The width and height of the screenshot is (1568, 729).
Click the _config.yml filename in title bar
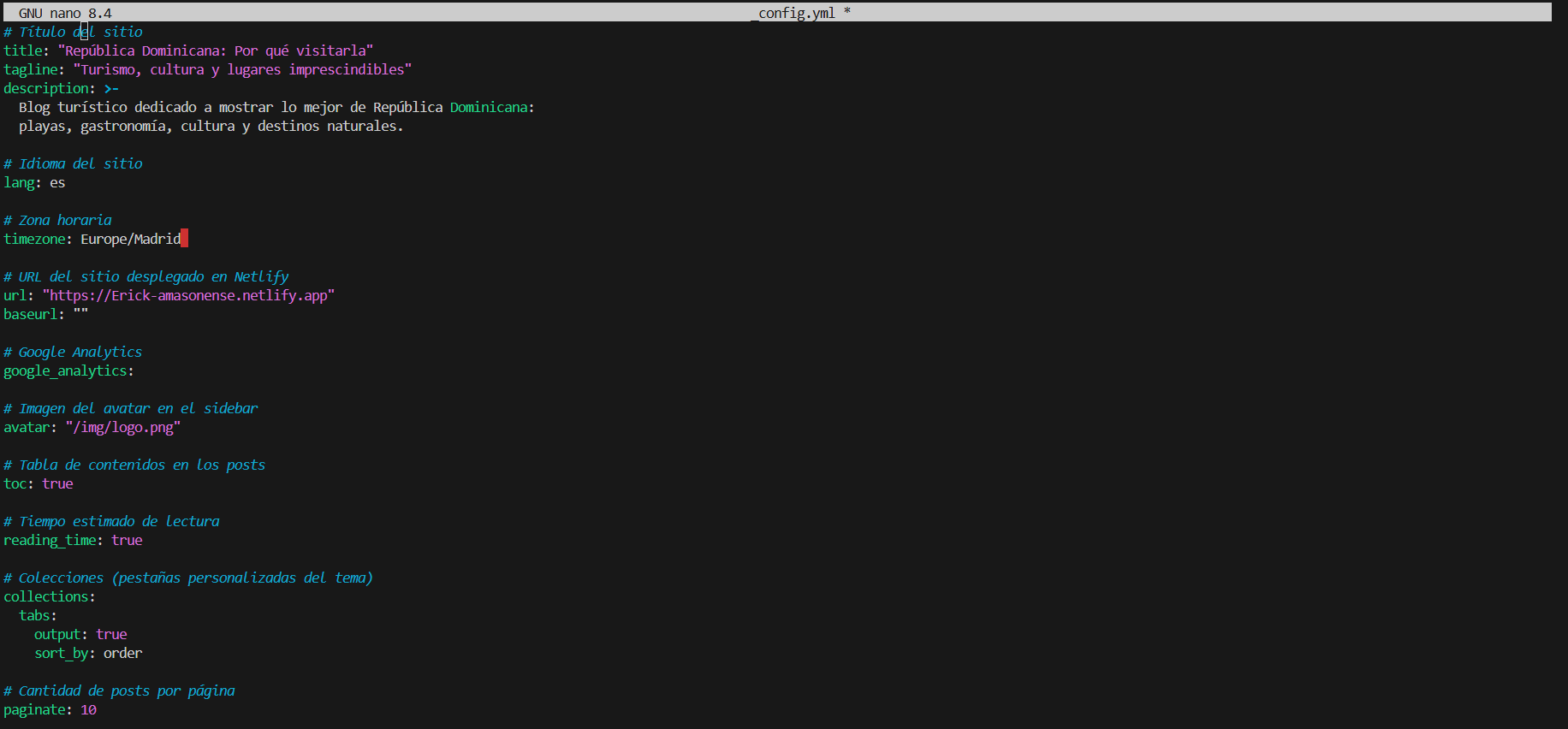tap(795, 13)
